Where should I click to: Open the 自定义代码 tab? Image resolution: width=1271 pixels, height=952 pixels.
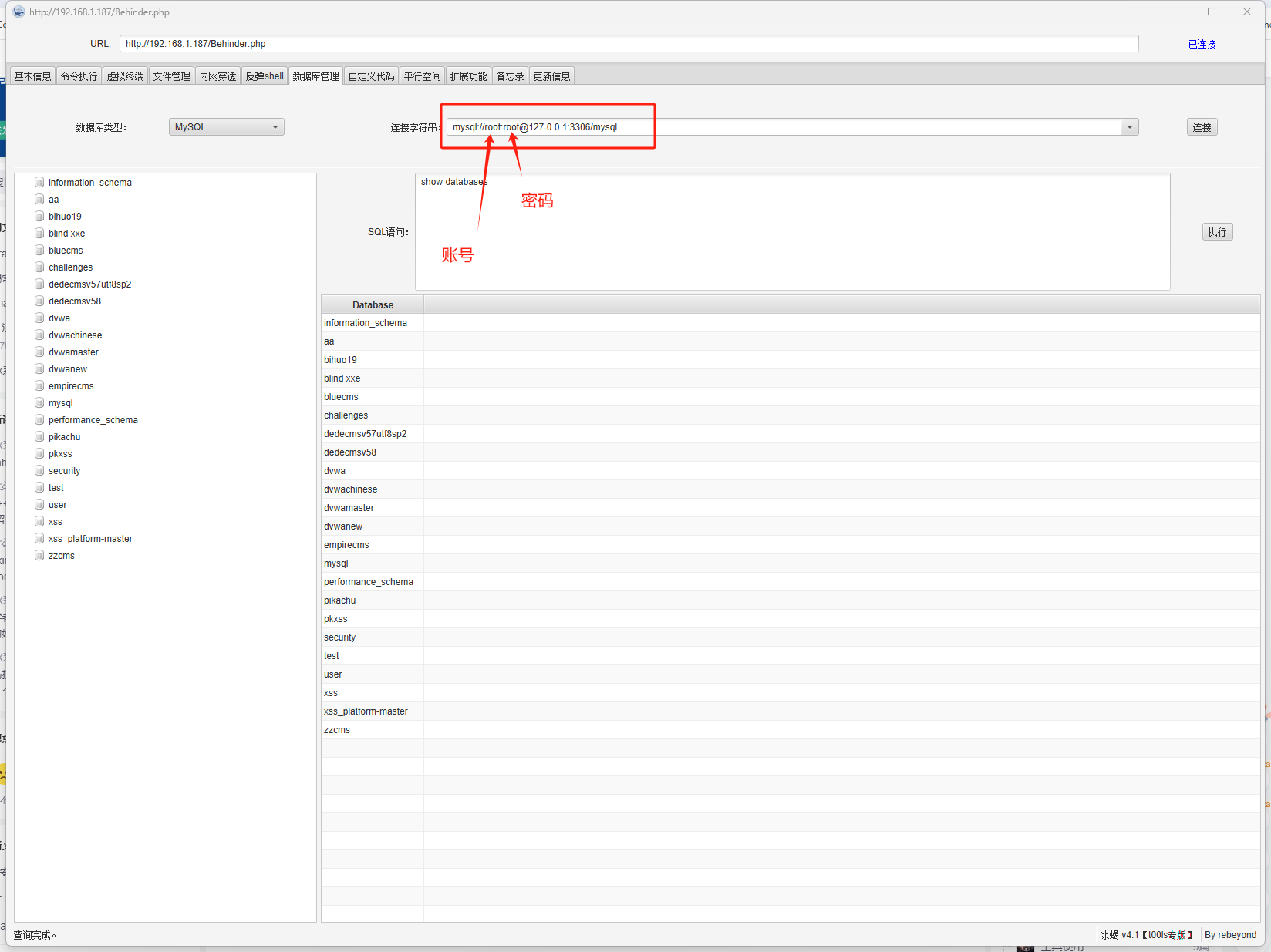point(371,76)
